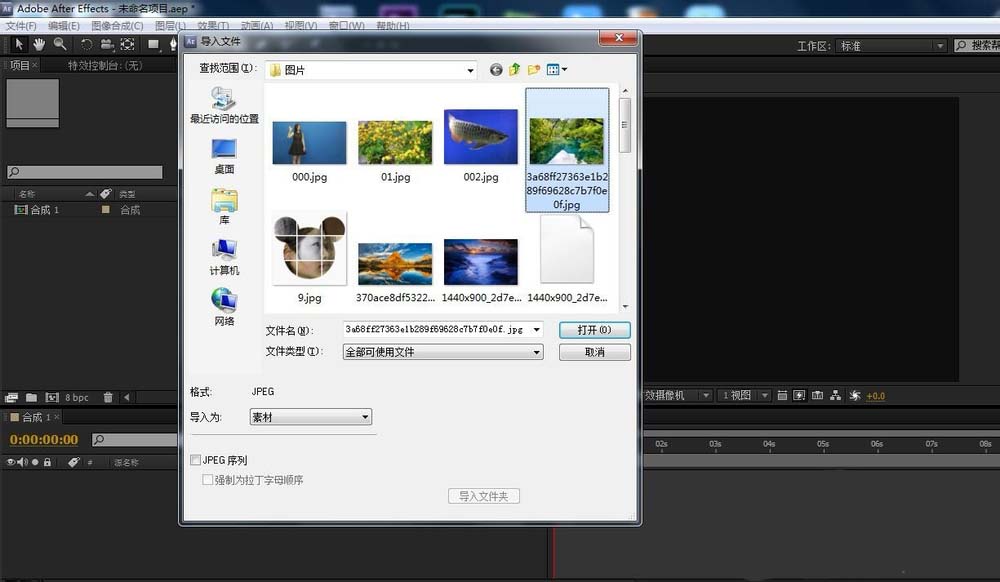Image resolution: width=1000 pixels, height=582 pixels.
Task: Click sort arrow beside 名称 column header
Action: pyautogui.click(x=89, y=194)
